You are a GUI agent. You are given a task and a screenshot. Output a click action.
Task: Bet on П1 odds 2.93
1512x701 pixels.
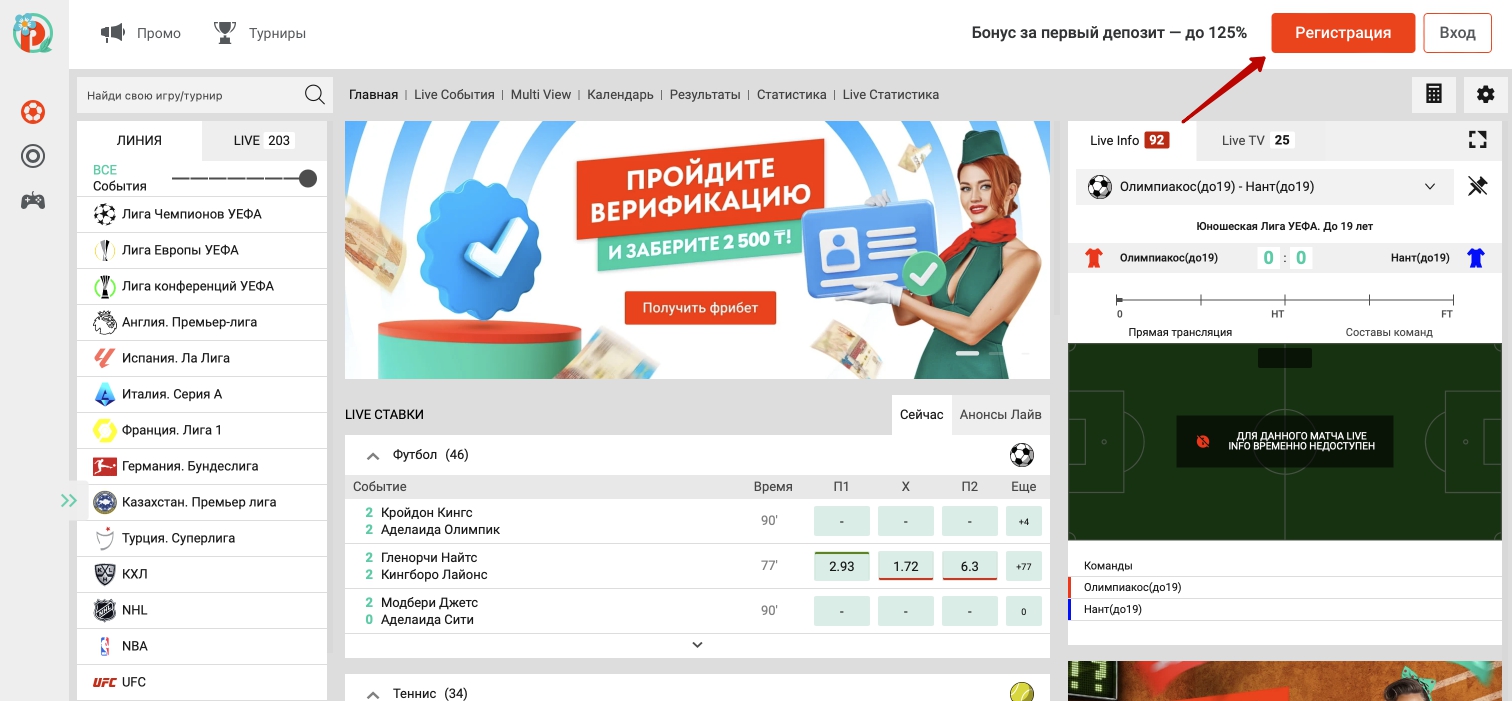click(841, 566)
